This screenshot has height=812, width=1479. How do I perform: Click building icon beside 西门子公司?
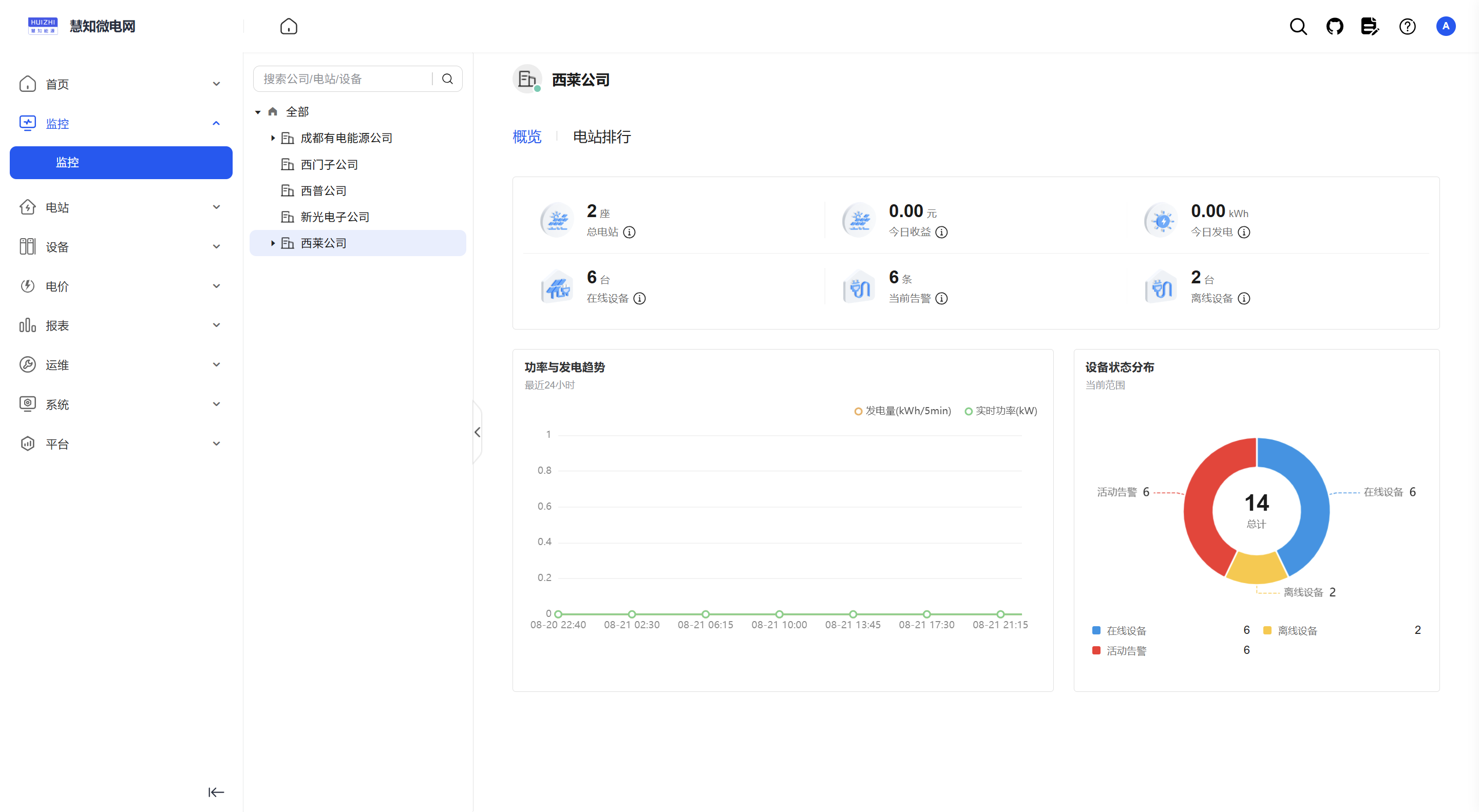[x=287, y=164]
